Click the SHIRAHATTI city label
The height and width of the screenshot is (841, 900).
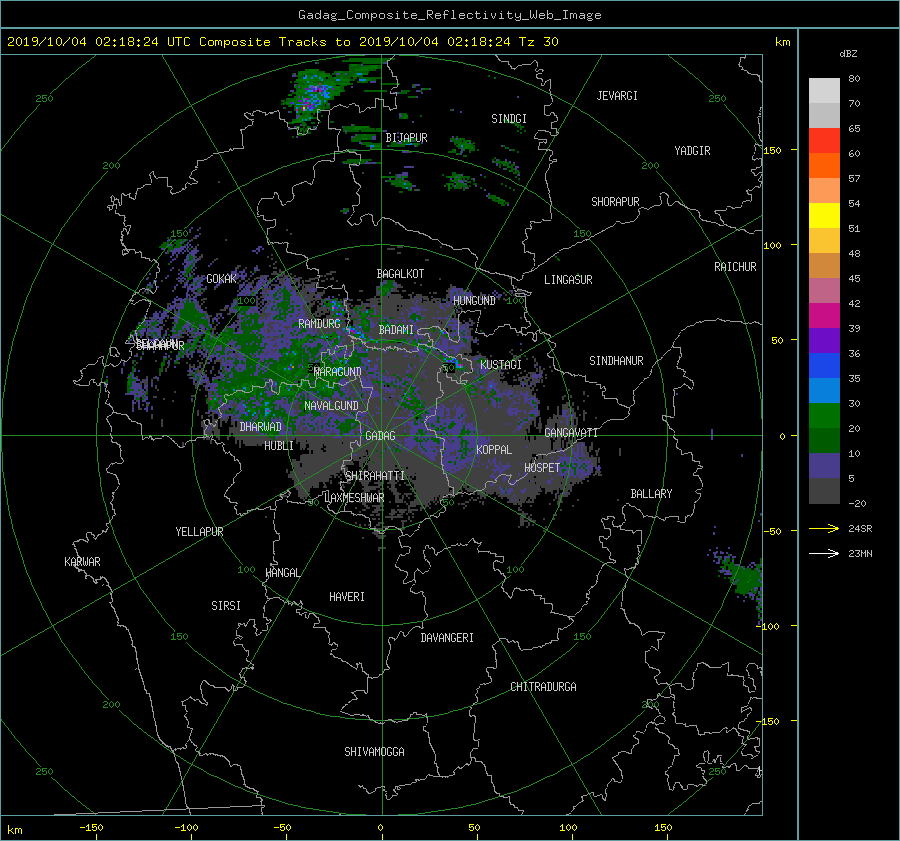click(375, 476)
